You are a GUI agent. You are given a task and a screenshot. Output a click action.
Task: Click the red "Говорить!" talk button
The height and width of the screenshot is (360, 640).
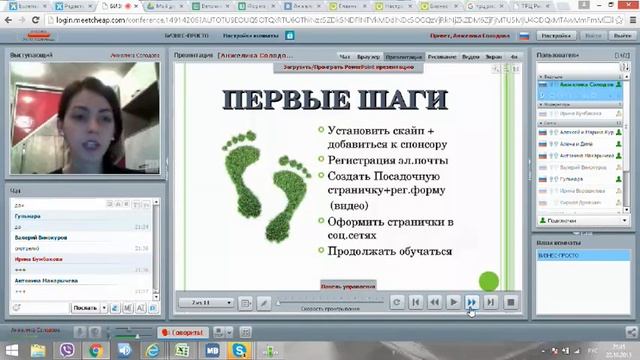pyautogui.click(x=184, y=333)
